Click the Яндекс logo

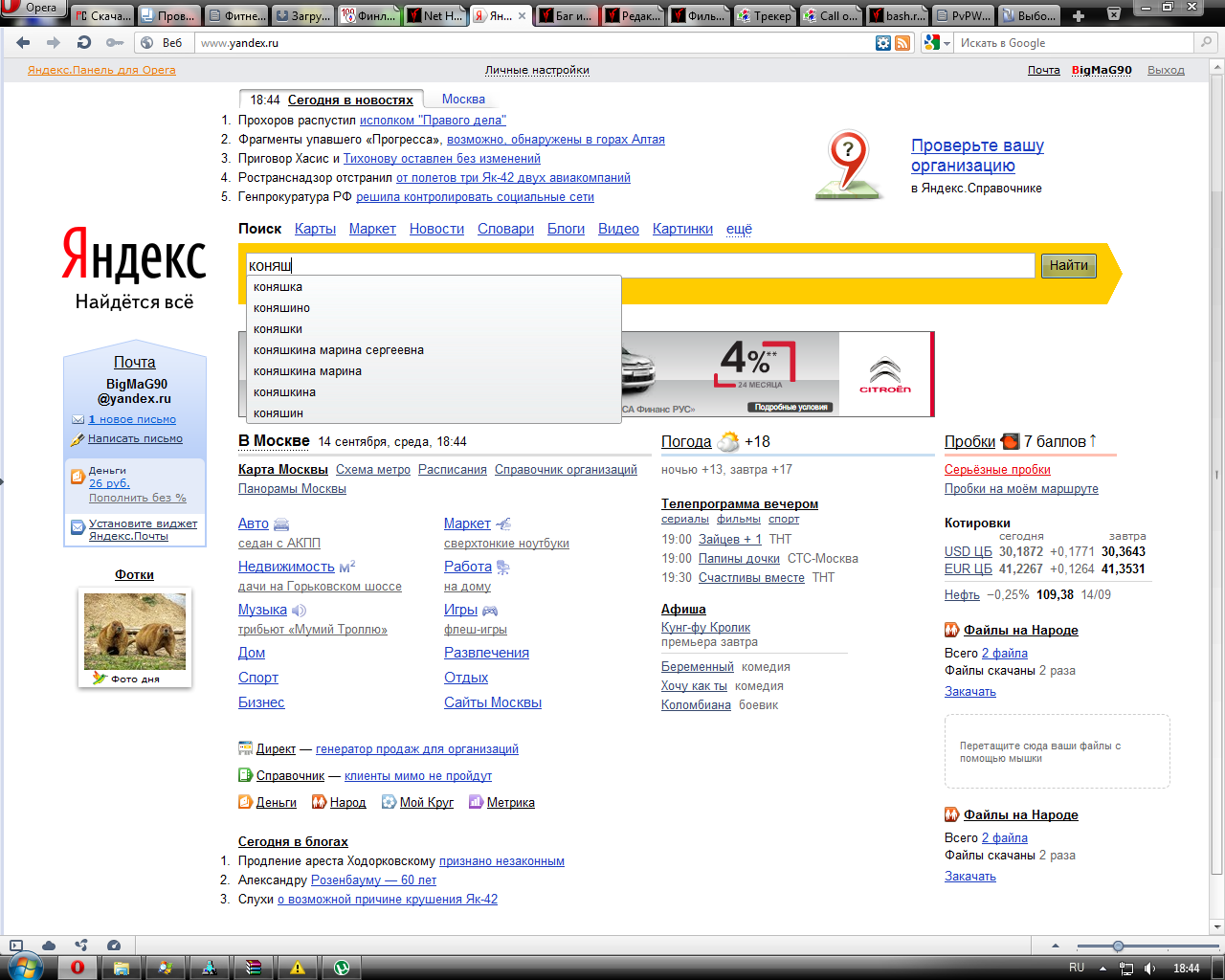tap(134, 256)
